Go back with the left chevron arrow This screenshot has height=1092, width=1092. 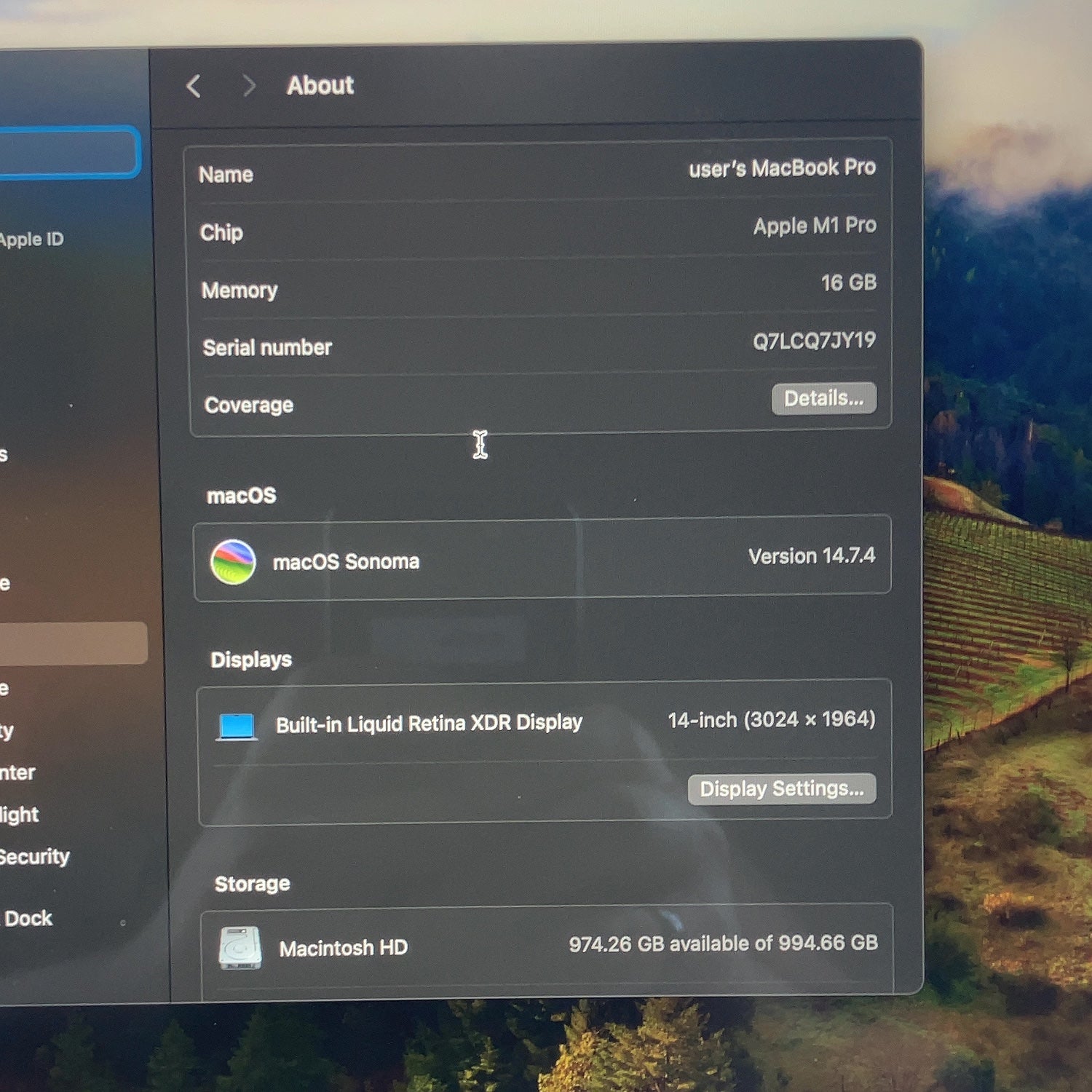pyautogui.click(x=194, y=86)
